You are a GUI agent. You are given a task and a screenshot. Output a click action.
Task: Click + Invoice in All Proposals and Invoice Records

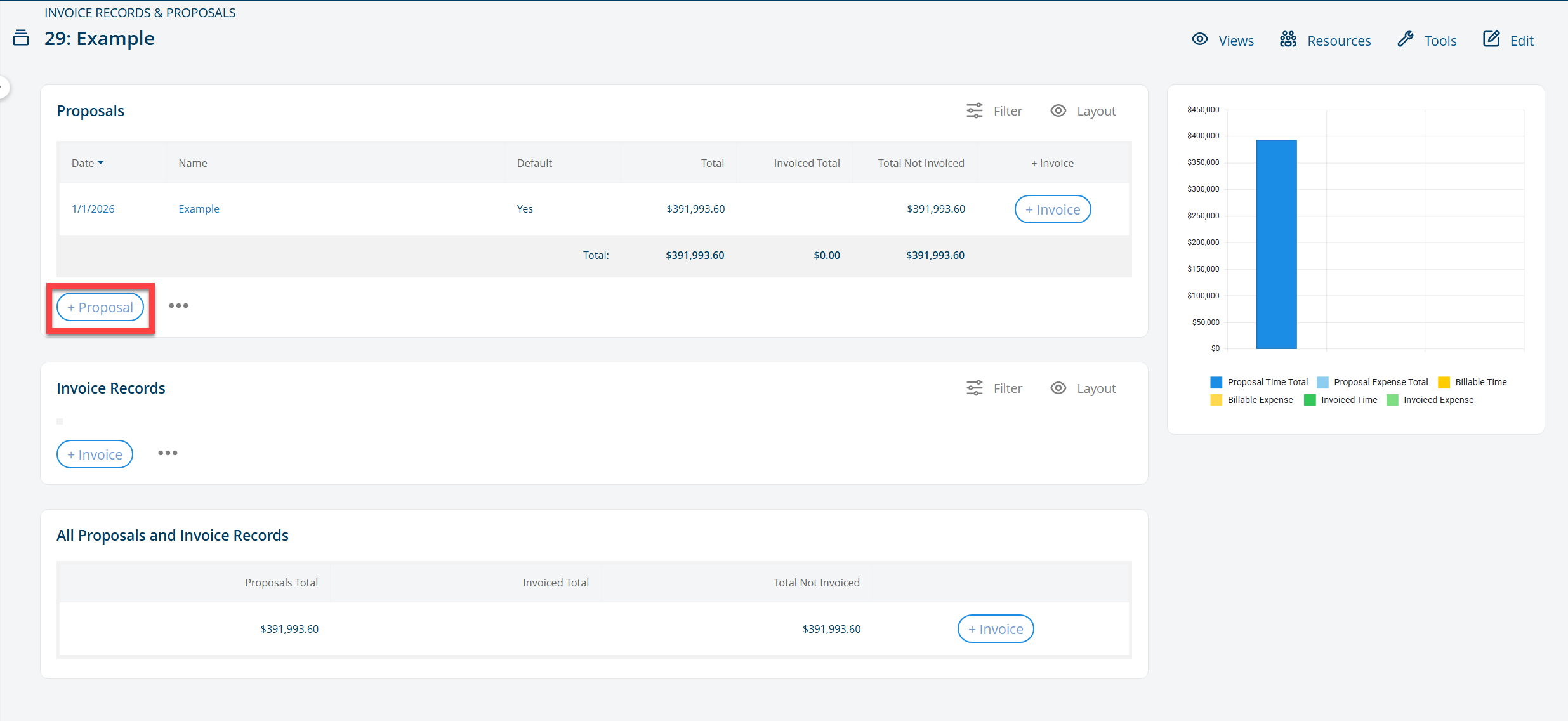pos(996,629)
